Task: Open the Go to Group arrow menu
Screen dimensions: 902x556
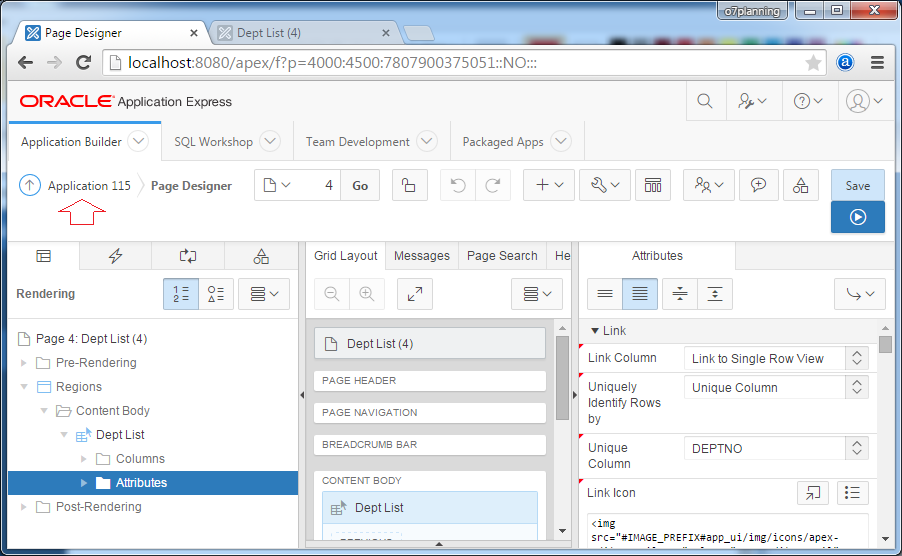Action: point(860,294)
